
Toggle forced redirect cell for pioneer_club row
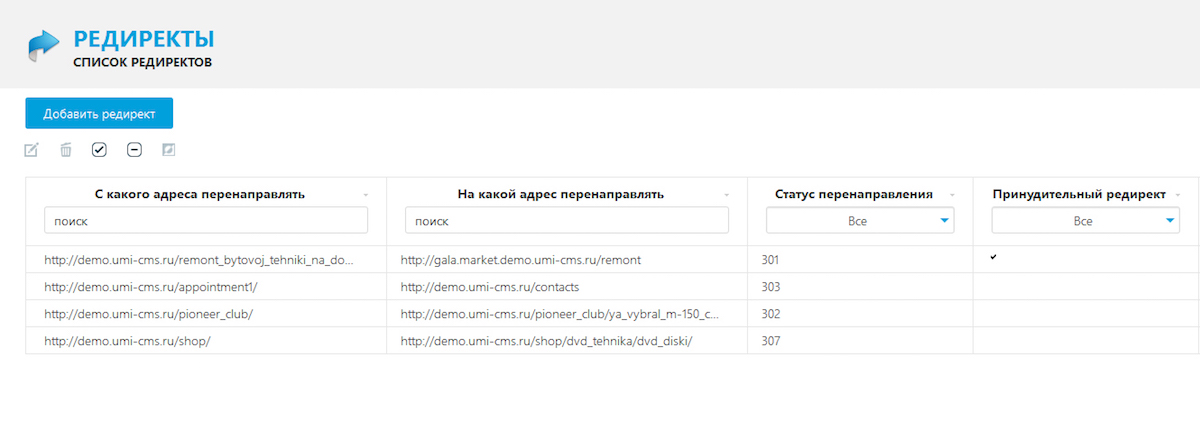click(x=1086, y=314)
